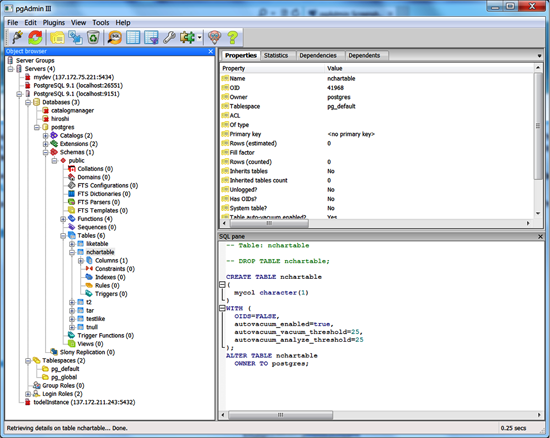This screenshot has height=438, width=550.
Task: Click the Maintenance wrench icon
Action: point(169,37)
